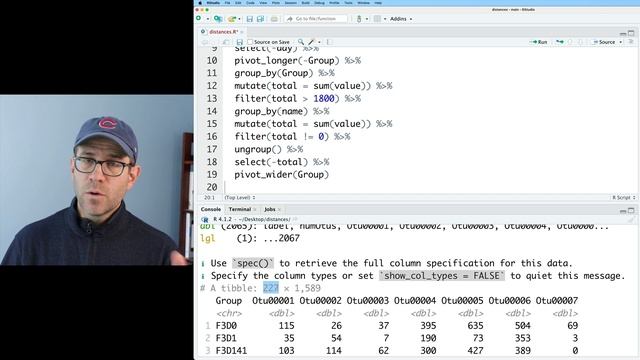Click the highlighted 227 in tibble output
The image size is (640, 360).
[x=271, y=288]
